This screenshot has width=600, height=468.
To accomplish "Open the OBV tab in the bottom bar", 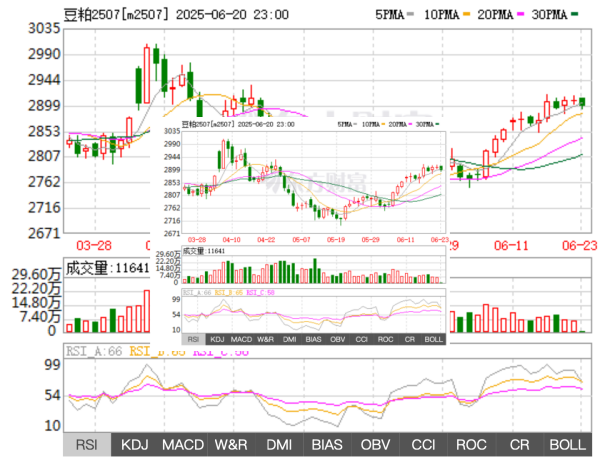I will pyautogui.click(x=376, y=444).
